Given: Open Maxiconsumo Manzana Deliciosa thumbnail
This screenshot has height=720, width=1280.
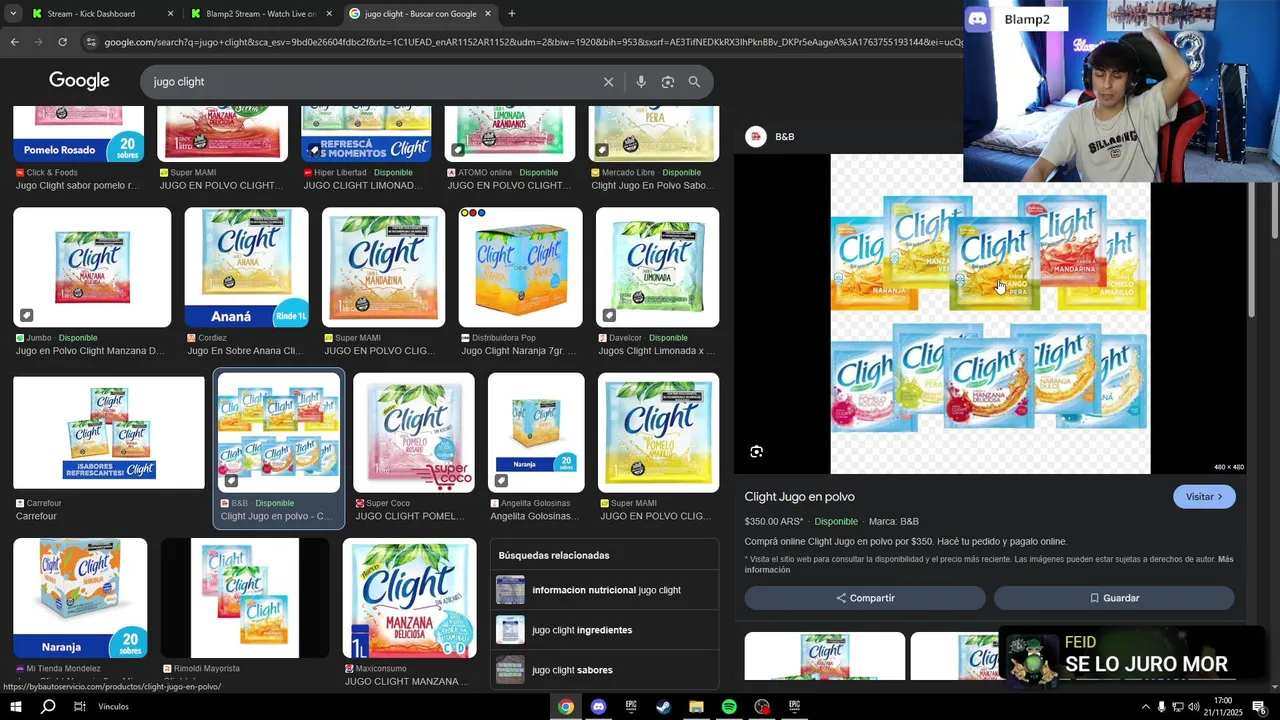Looking at the screenshot, I should coord(410,598).
